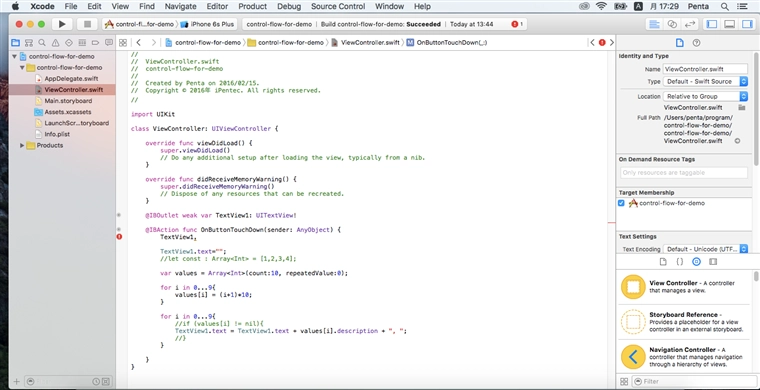Open Spotlight search in menu bar

coord(725,6)
